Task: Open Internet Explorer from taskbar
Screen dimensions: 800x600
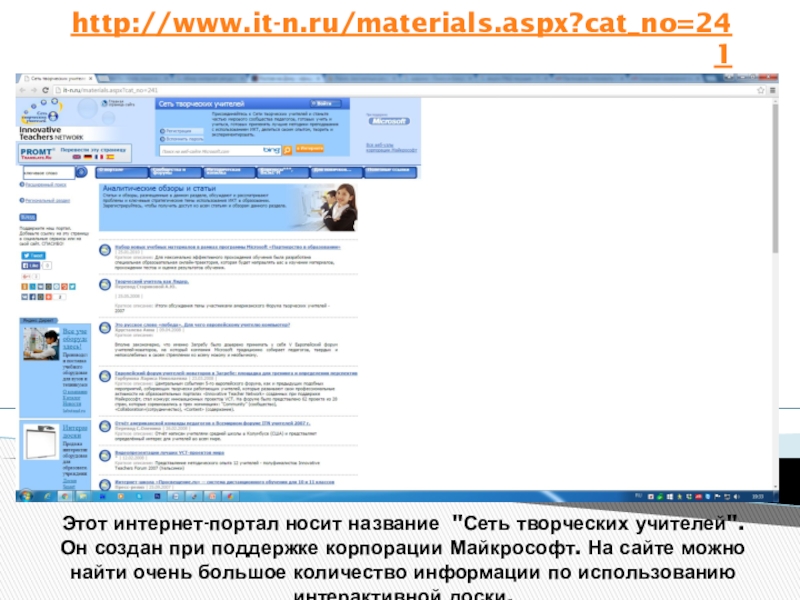Action: pyautogui.click(x=47, y=496)
